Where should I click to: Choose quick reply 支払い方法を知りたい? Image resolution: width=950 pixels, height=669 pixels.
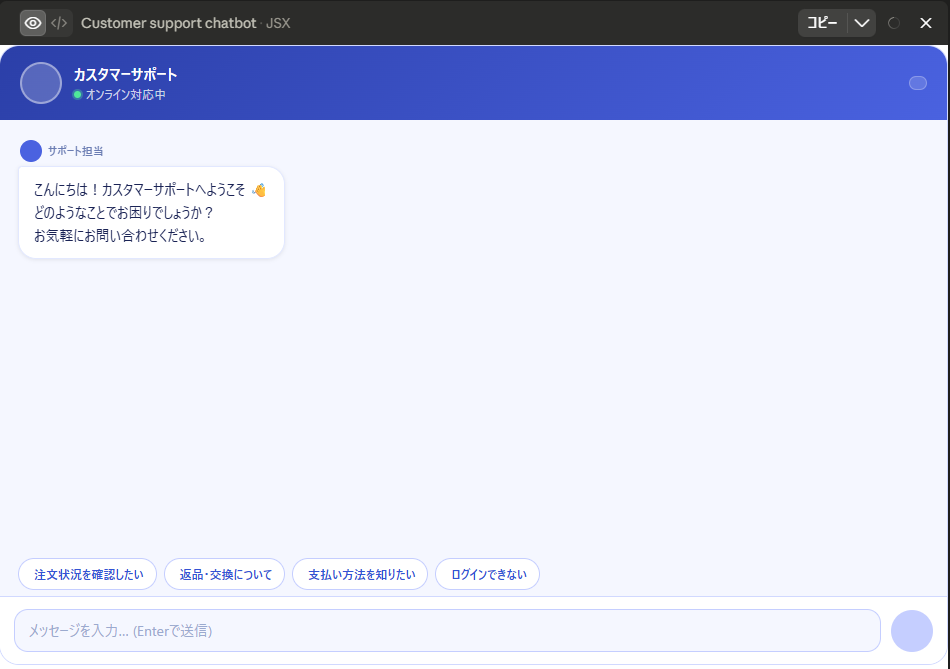coord(360,574)
